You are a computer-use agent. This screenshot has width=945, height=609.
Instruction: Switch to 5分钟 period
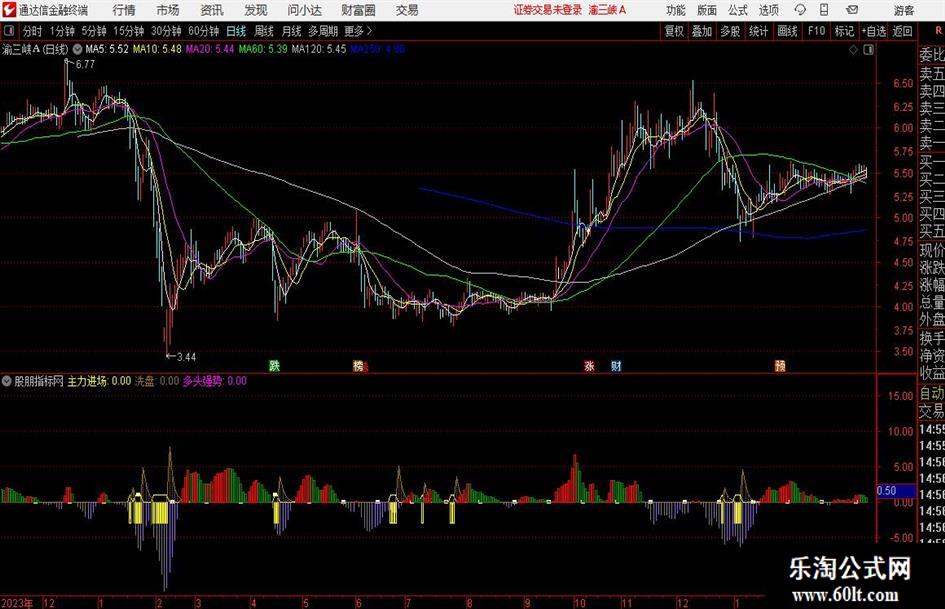pyautogui.click(x=94, y=31)
